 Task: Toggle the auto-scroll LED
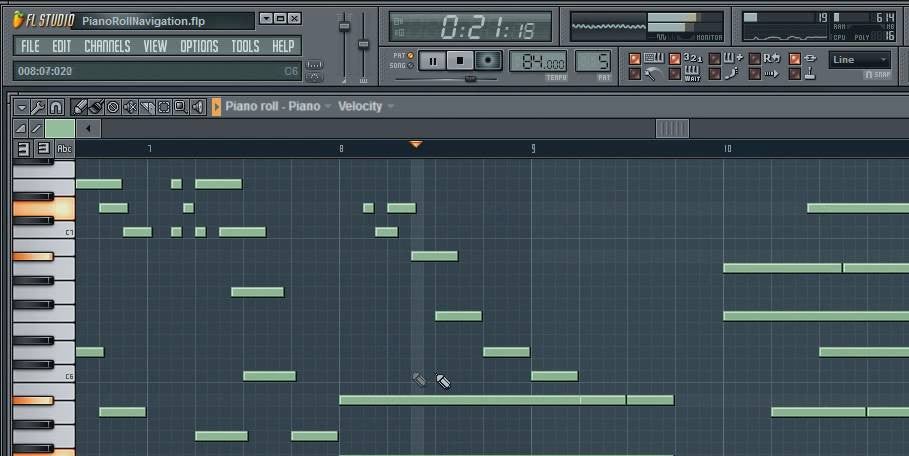(x=754, y=74)
